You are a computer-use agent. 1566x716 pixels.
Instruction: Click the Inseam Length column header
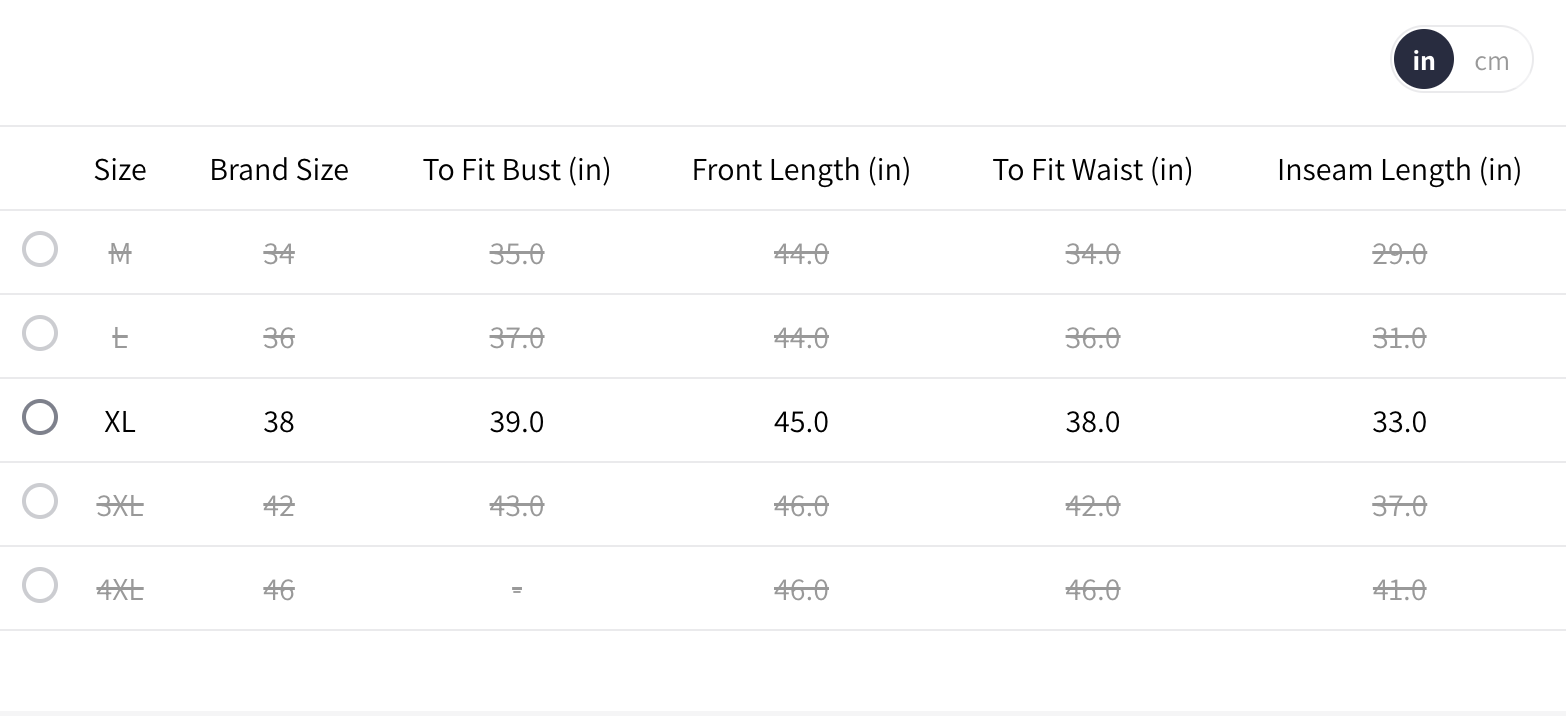click(x=1398, y=170)
